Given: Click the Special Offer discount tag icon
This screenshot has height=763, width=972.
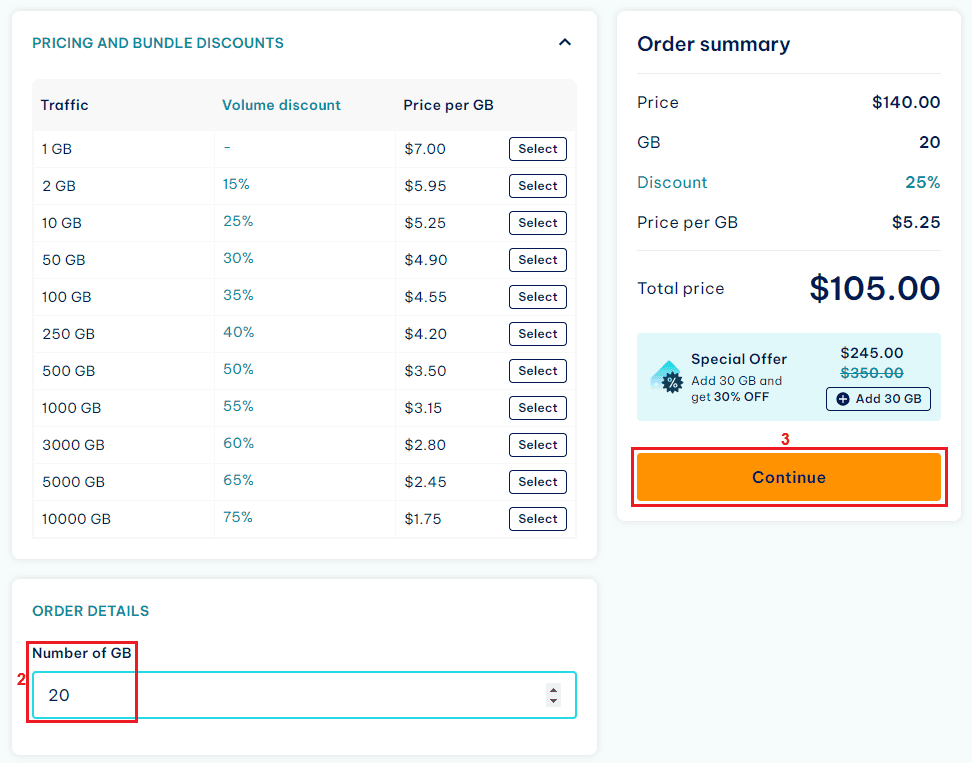Looking at the screenshot, I should click(x=667, y=378).
